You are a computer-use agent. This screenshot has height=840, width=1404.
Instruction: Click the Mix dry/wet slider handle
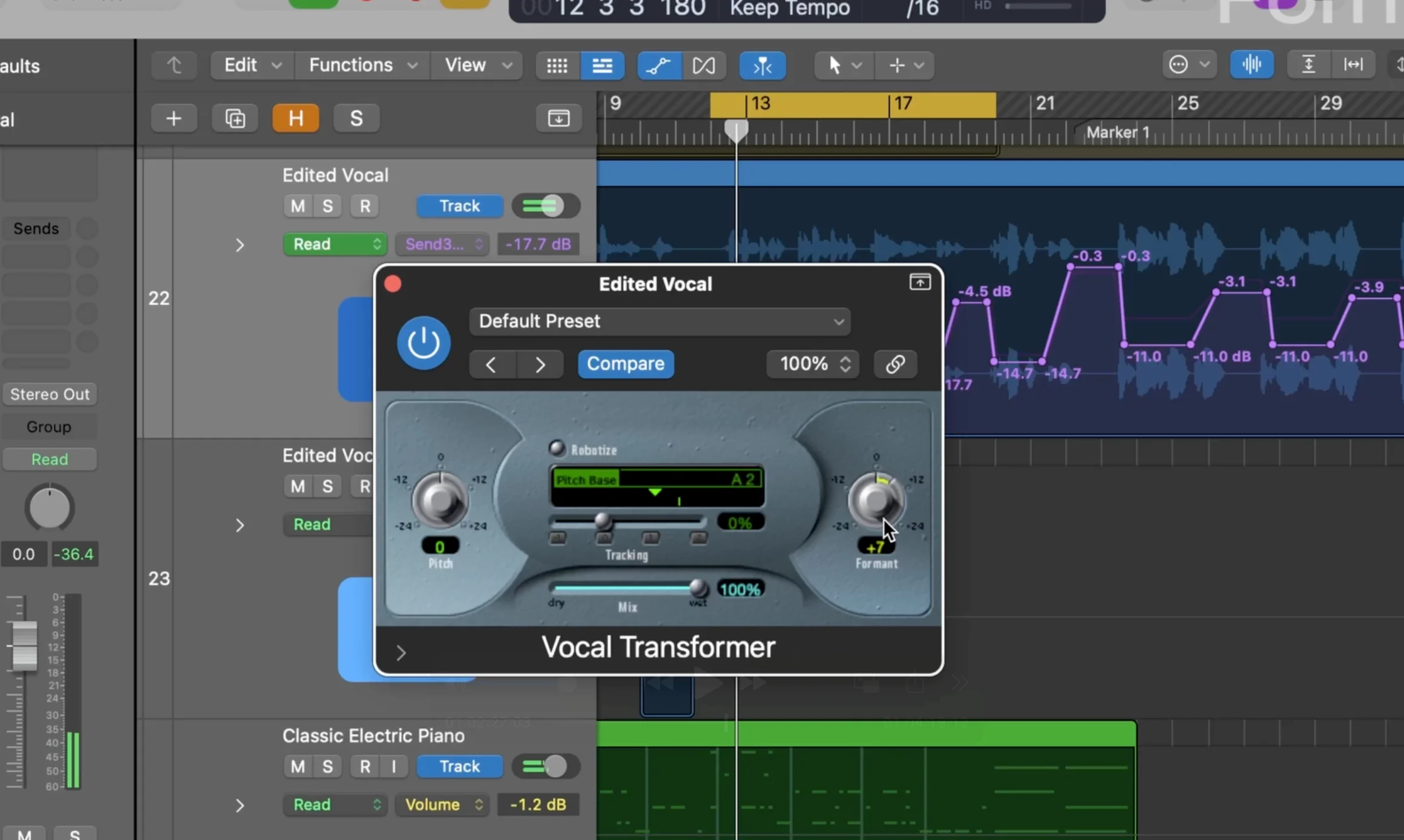(x=698, y=587)
